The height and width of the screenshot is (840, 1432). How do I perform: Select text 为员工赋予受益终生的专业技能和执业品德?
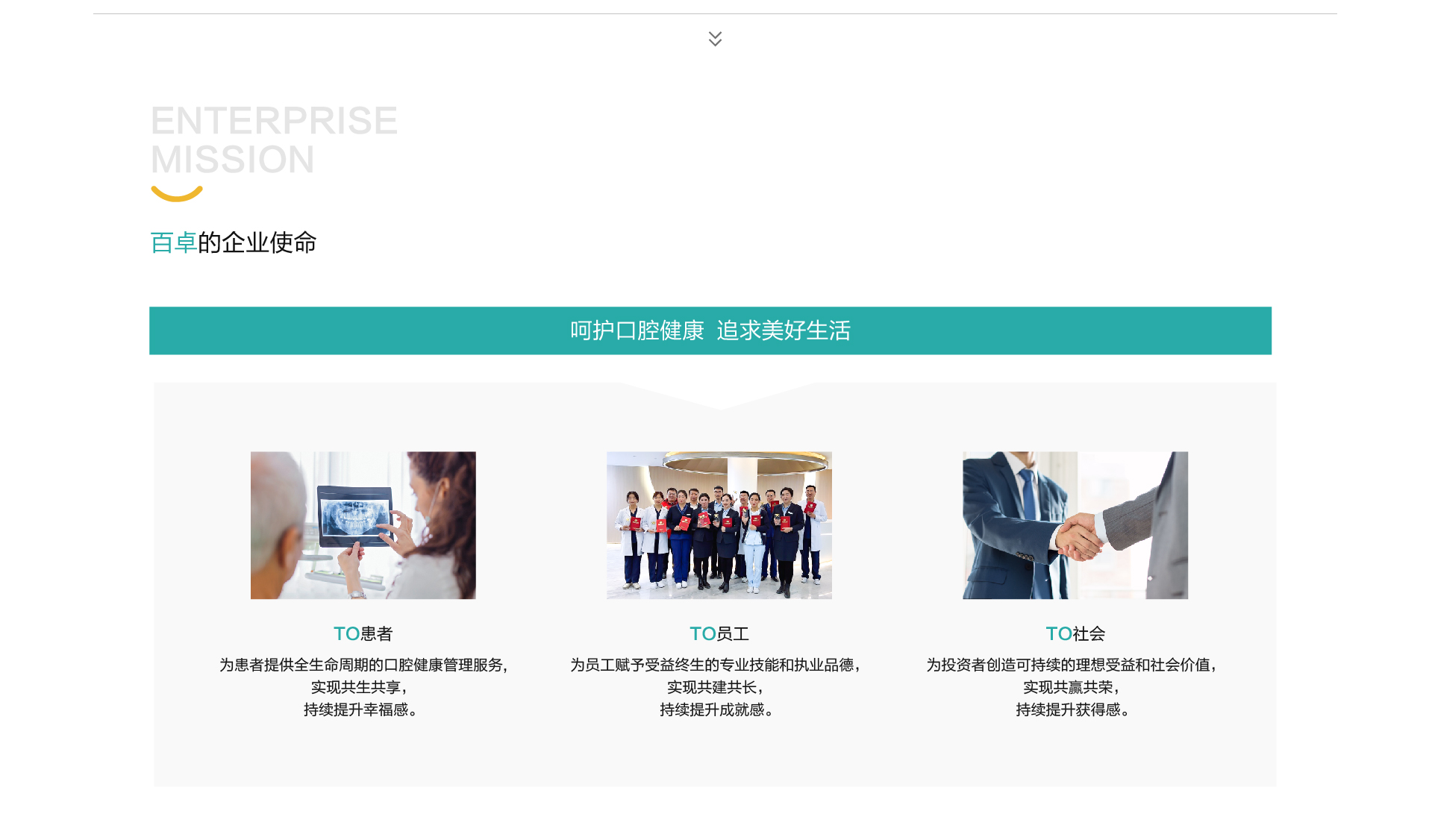pos(712,665)
